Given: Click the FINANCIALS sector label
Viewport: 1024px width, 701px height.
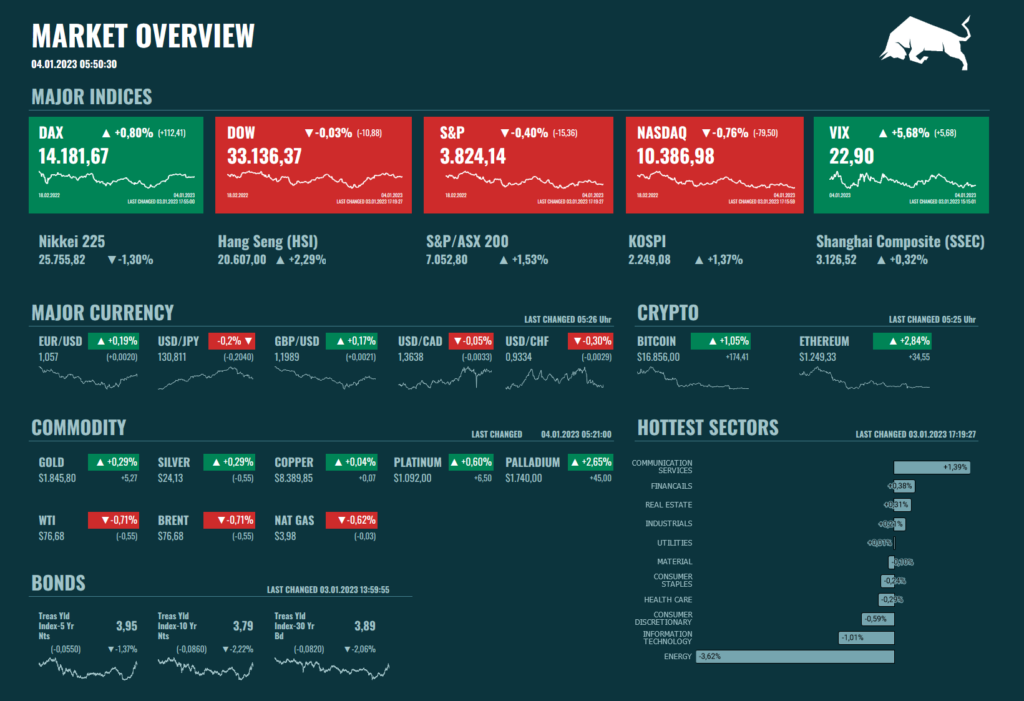Looking at the screenshot, I should pos(671,486).
